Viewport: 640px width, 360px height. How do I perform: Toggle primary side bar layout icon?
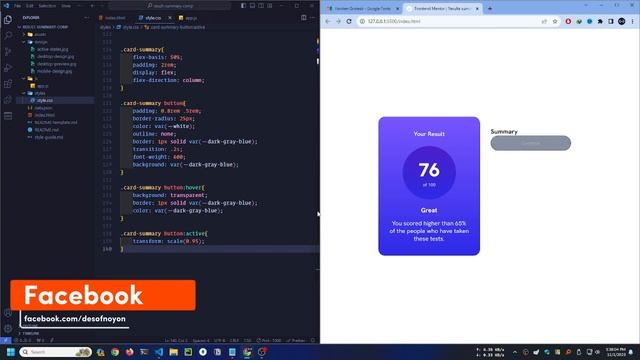[243, 6]
